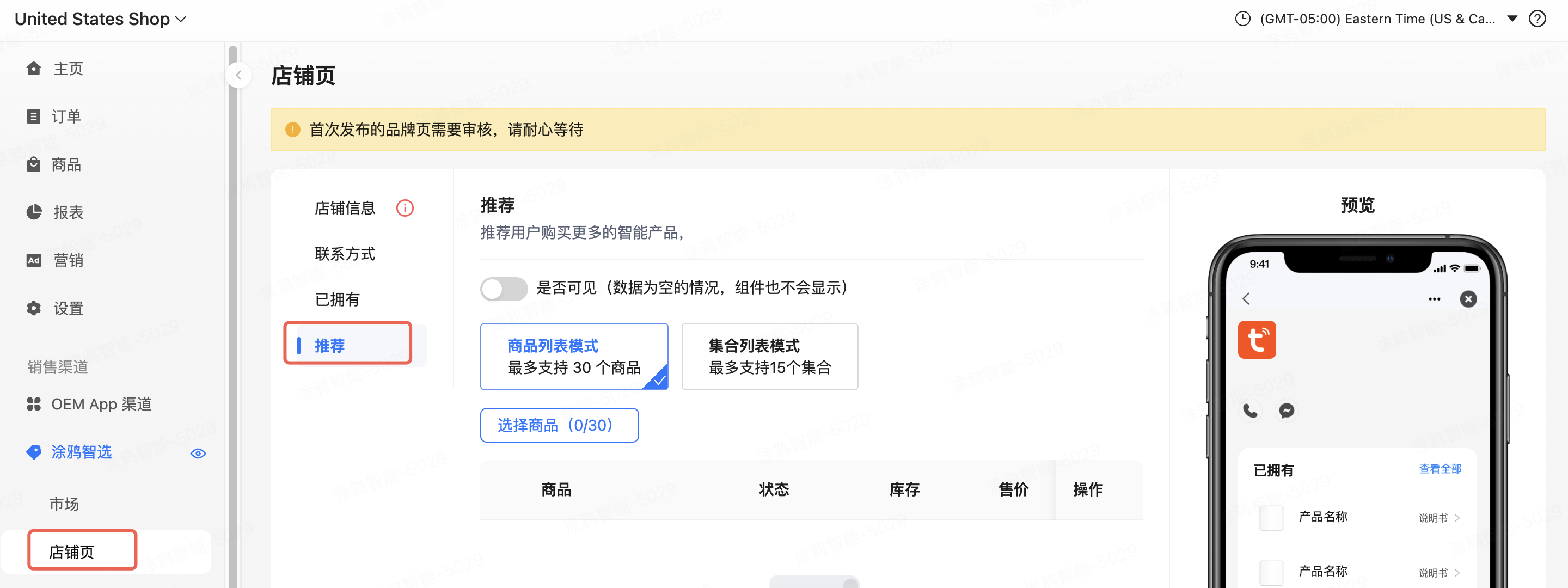
Task: Click the close X icon in preview
Action: tap(1468, 299)
